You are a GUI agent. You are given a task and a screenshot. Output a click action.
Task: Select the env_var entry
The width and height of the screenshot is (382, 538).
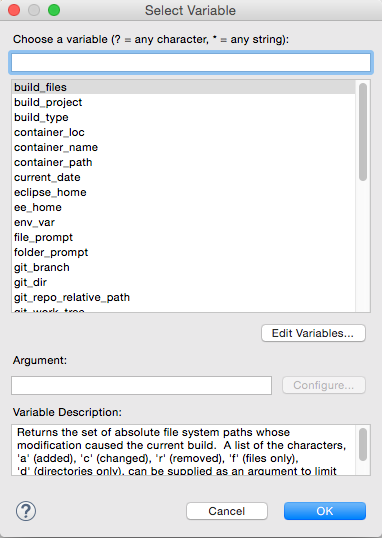point(184,222)
